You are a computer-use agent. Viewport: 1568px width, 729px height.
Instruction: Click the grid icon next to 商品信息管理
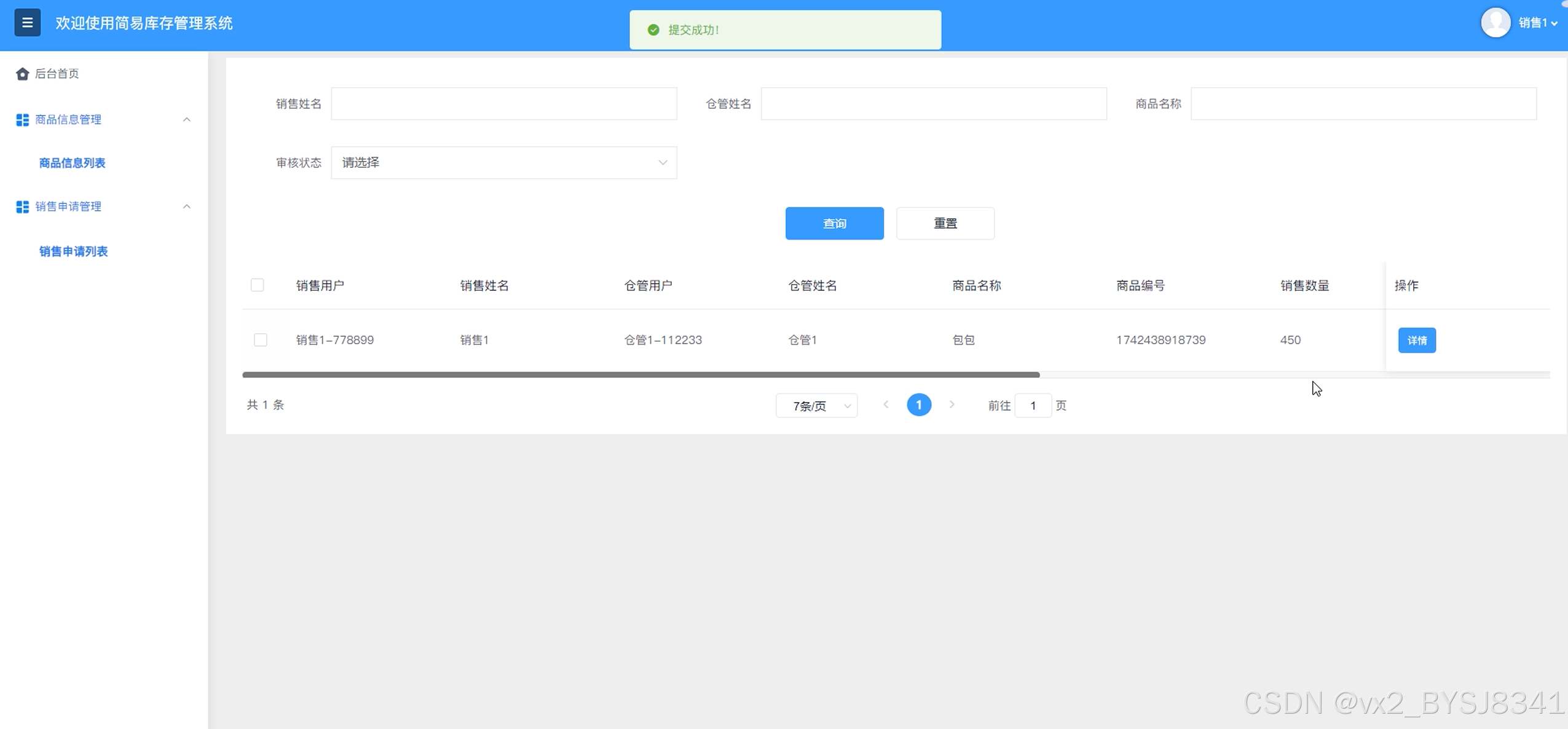(23, 120)
